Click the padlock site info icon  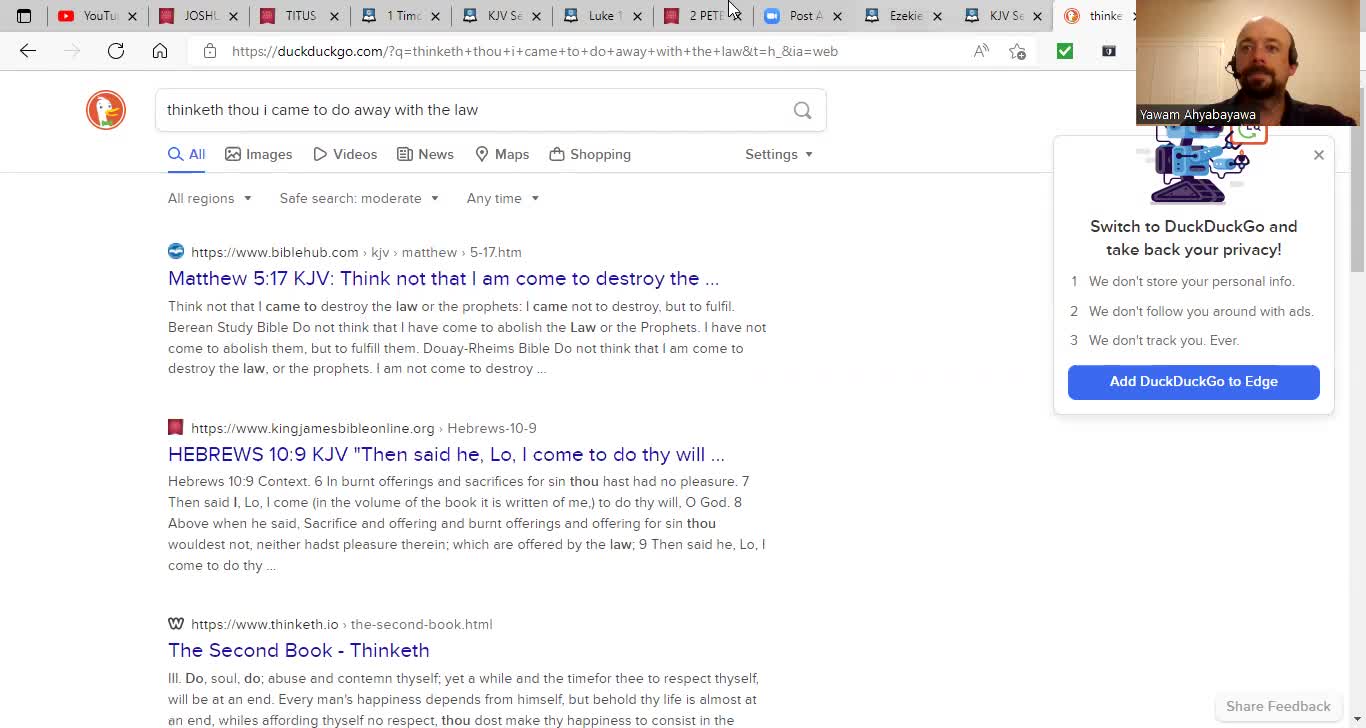[x=210, y=51]
